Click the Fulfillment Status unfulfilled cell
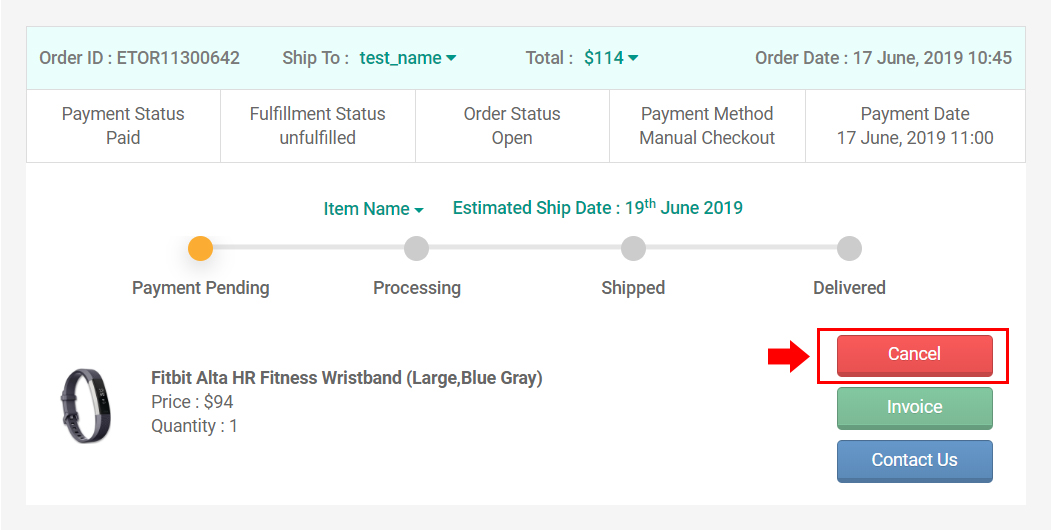Viewport: 1051px width, 530px height. click(x=317, y=126)
